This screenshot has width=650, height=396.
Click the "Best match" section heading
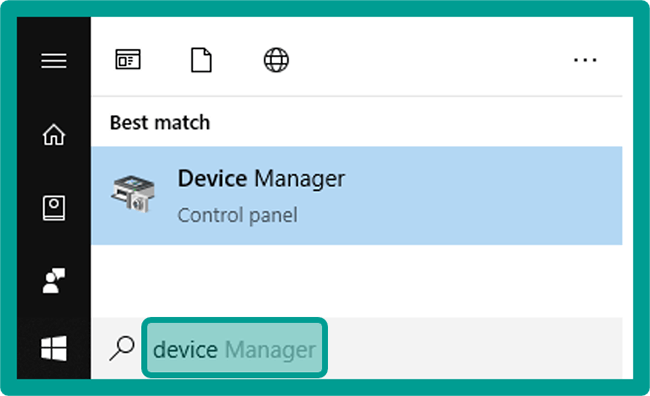[x=160, y=123]
